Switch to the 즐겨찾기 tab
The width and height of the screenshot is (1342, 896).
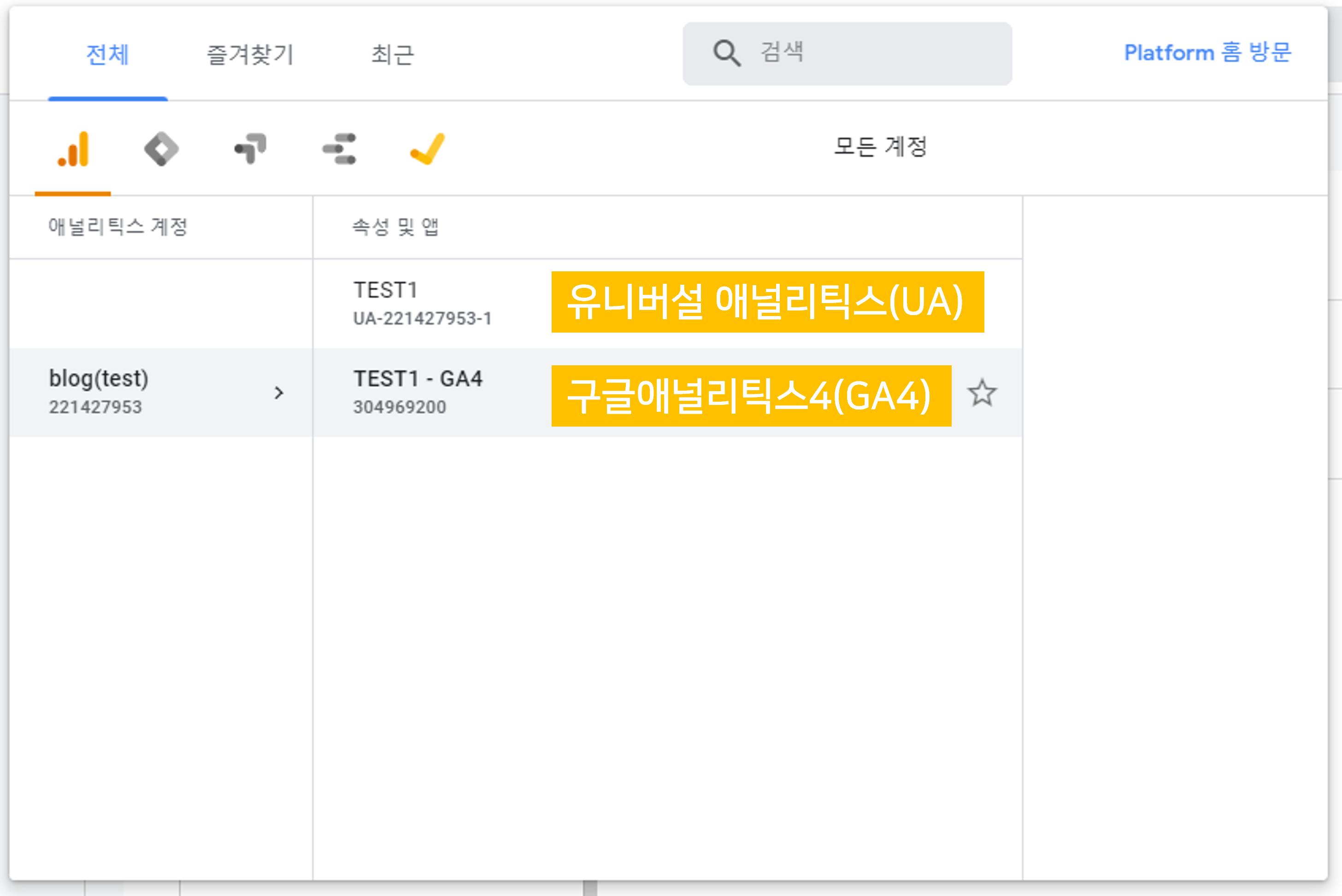click(250, 55)
